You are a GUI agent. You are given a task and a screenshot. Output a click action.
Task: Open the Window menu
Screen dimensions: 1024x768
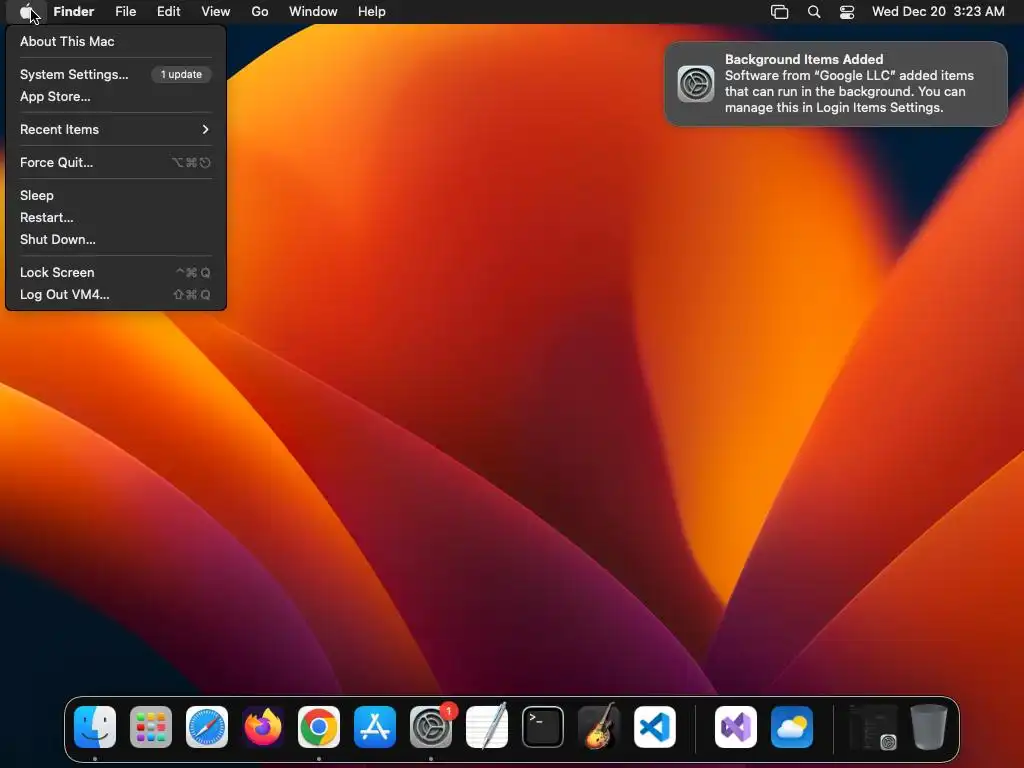[313, 12]
